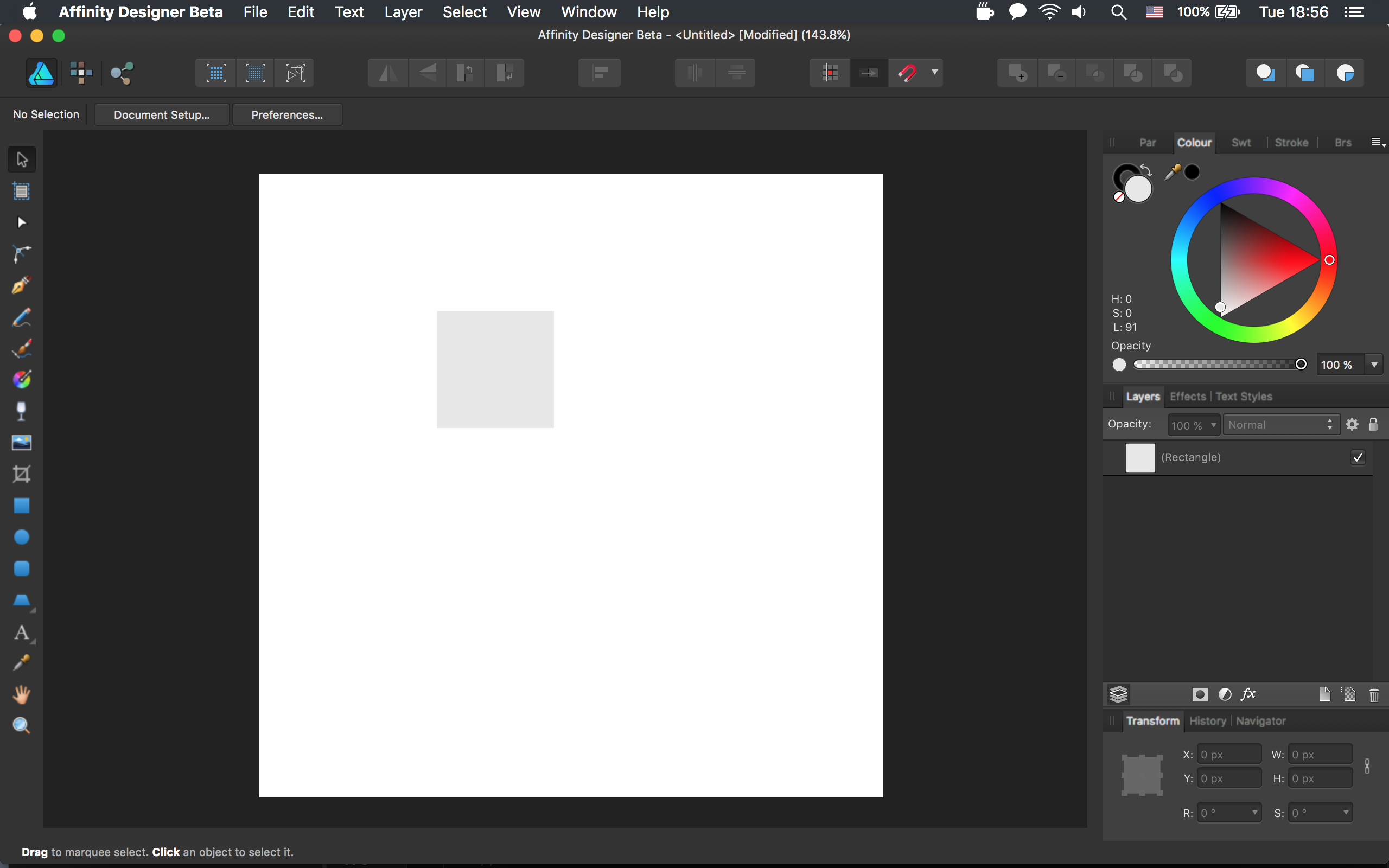This screenshot has width=1389, height=868.
Task: Swap fill and stroke colours arrow
Action: pyautogui.click(x=1145, y=169)
